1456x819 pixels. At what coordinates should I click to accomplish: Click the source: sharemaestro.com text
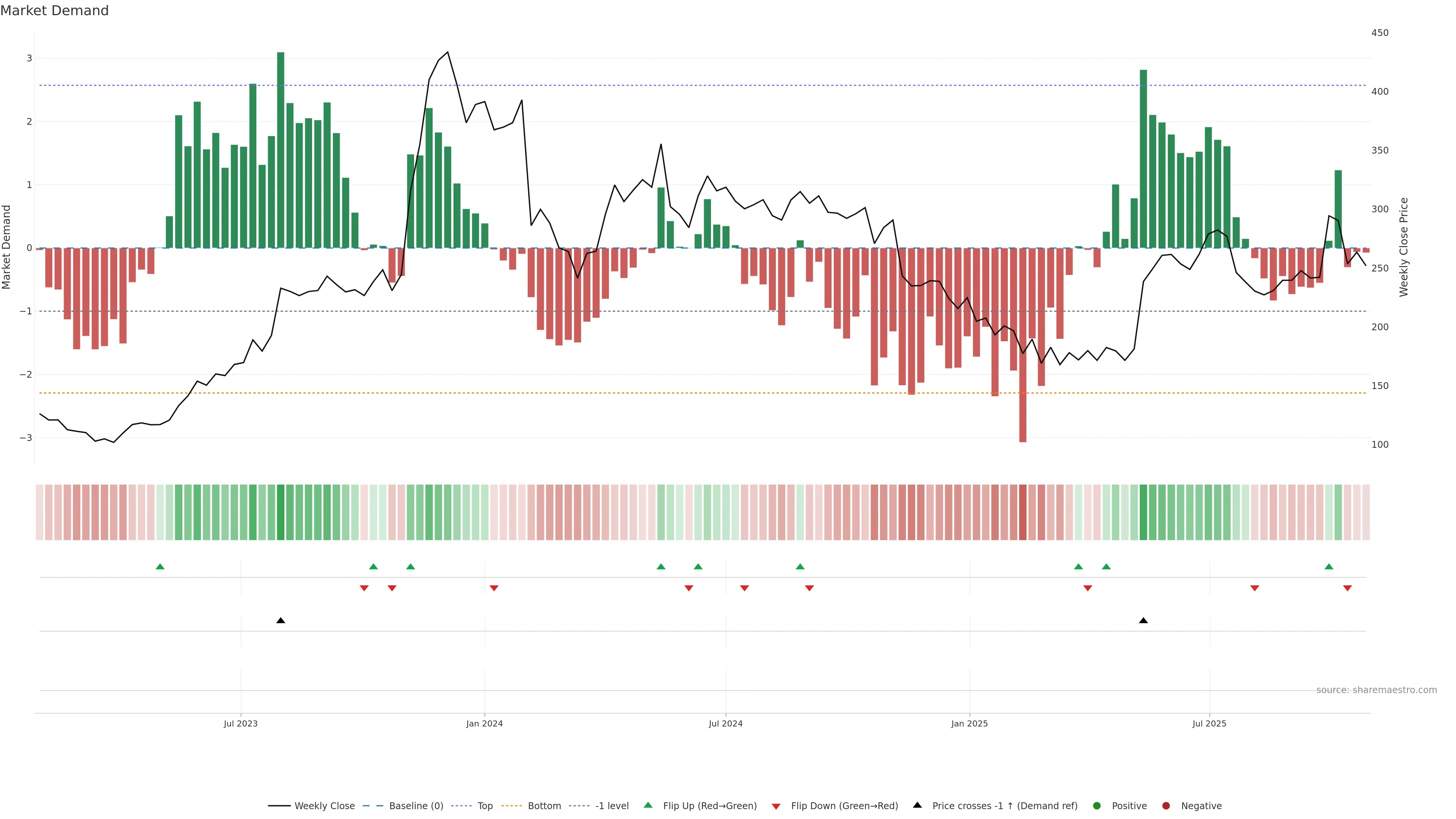(1376, 690)
